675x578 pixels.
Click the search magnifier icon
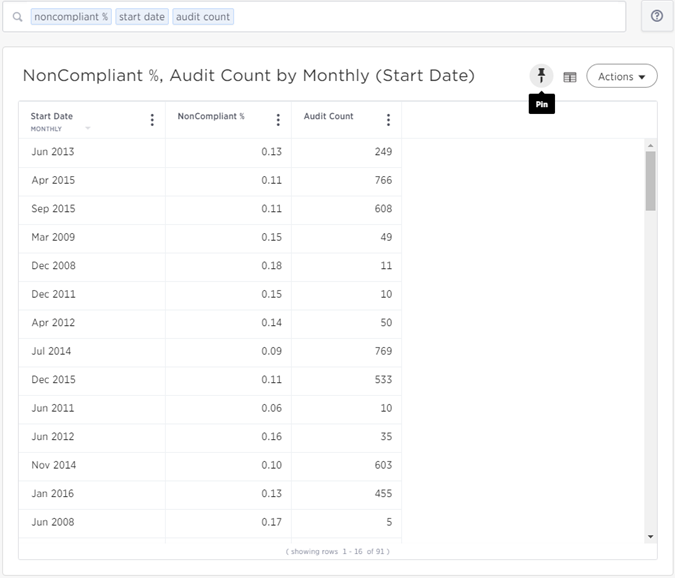pos(17,17)
